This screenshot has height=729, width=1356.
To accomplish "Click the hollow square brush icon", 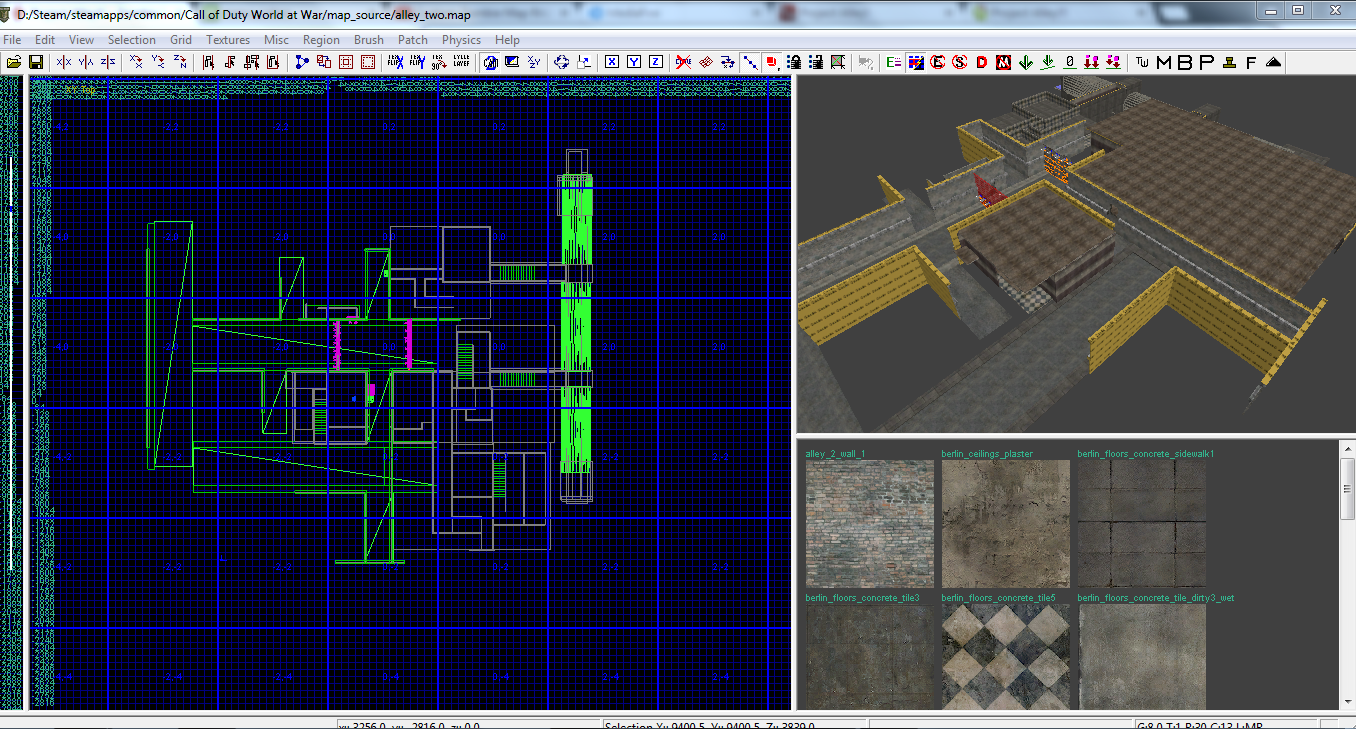I will (345, 62).
